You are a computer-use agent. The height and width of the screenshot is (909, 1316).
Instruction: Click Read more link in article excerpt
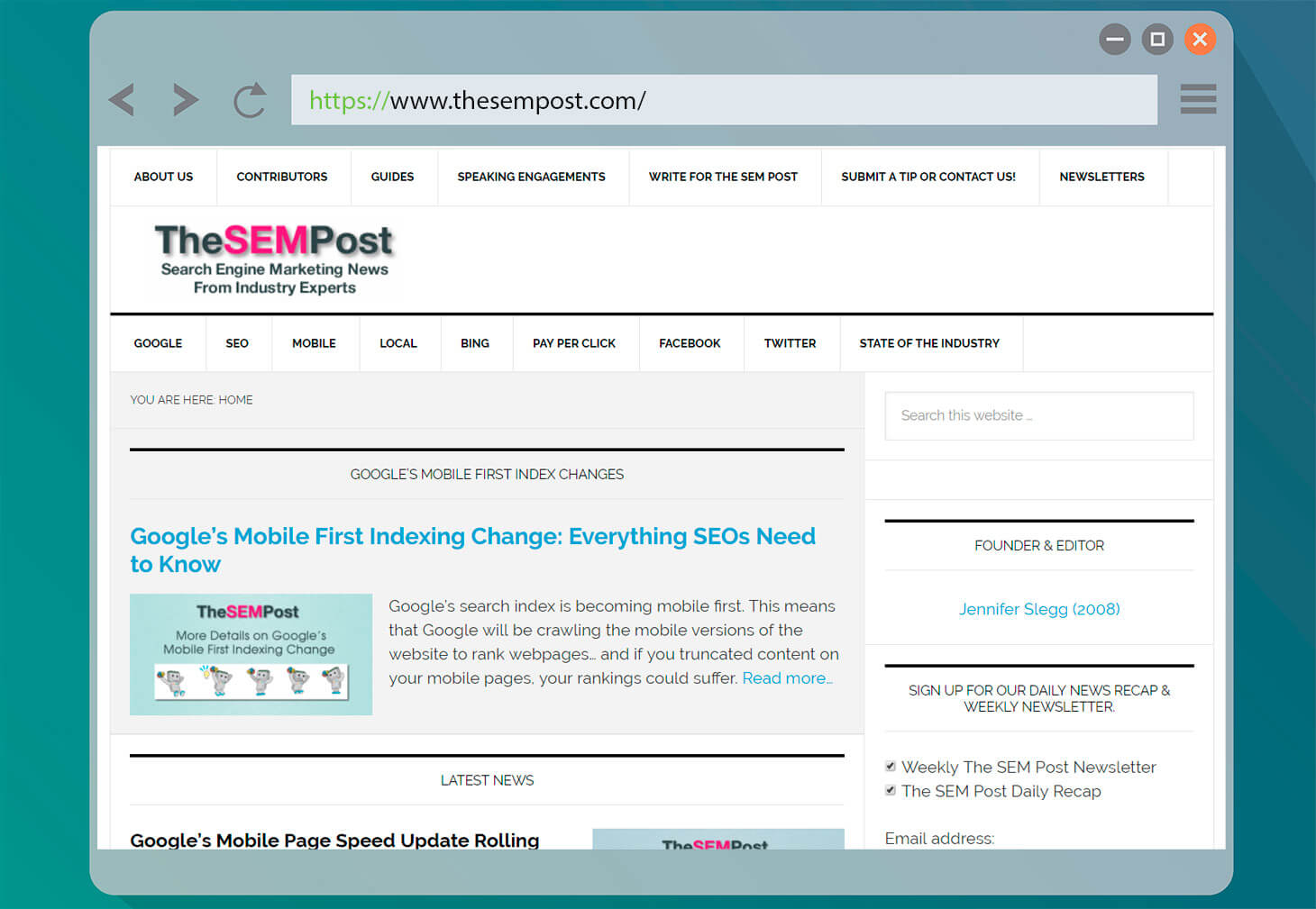click(x=787, y=678)
